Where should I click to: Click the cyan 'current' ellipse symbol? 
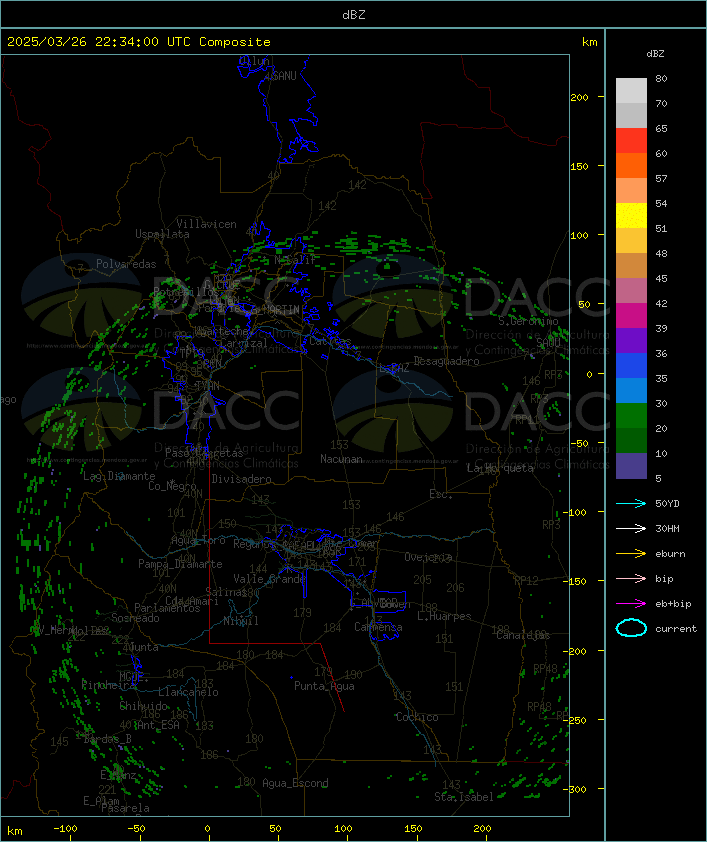point(631,628)
